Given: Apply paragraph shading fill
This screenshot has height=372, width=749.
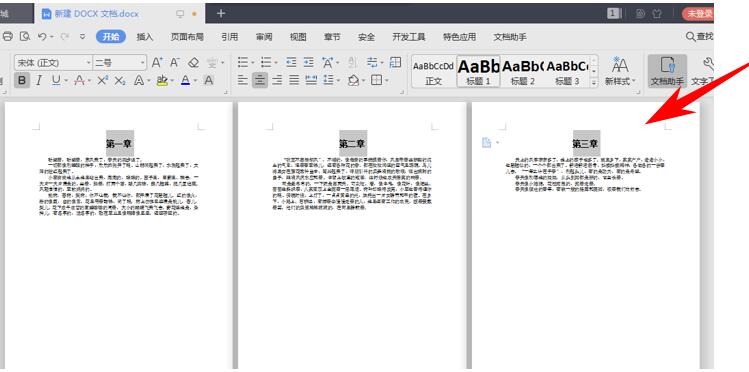Looking at the screenshot, I should pos(353,80).
